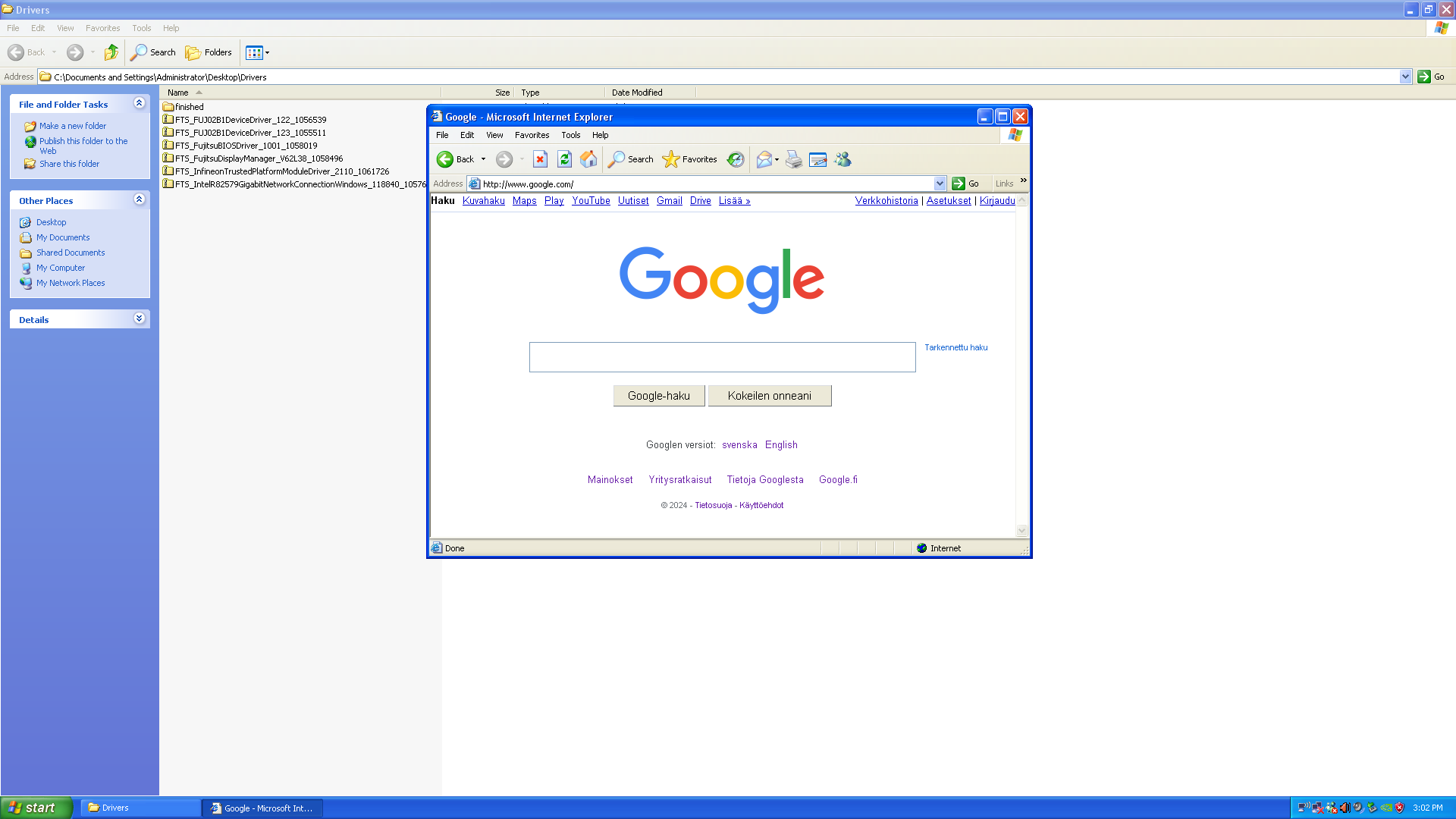Open Drivers window Edit menu
The width and height of the screenshot is (1456, 819).
[38, 28]
